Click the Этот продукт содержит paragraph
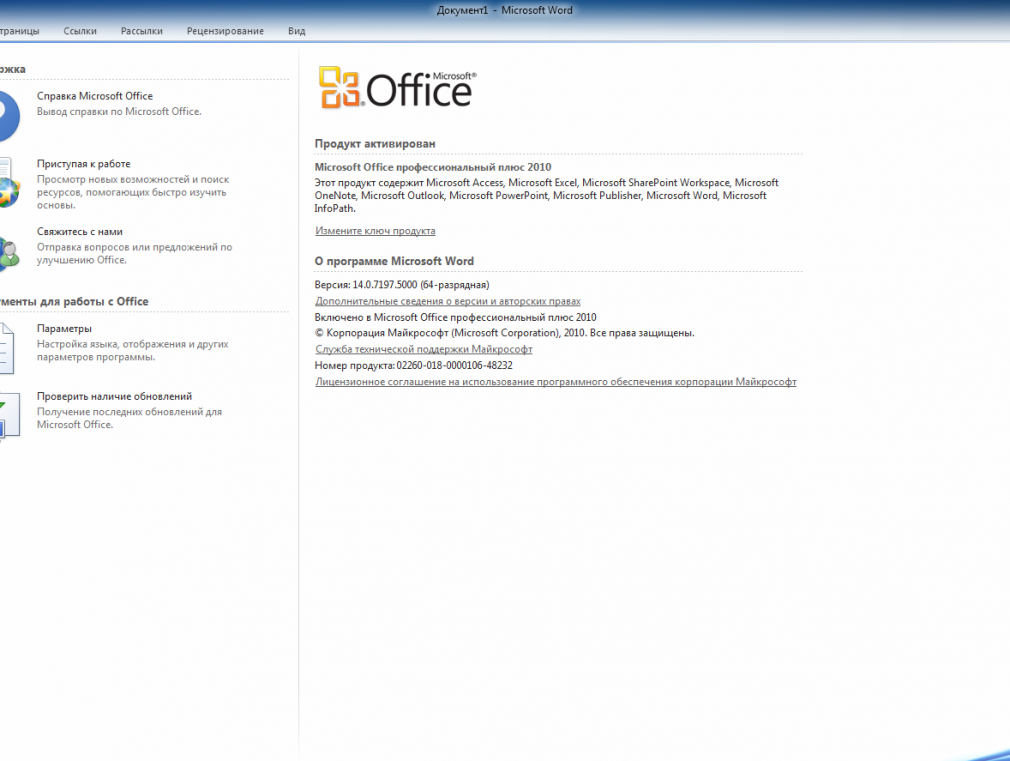The width and height of the screenshot is (1010, 761). 546,195
